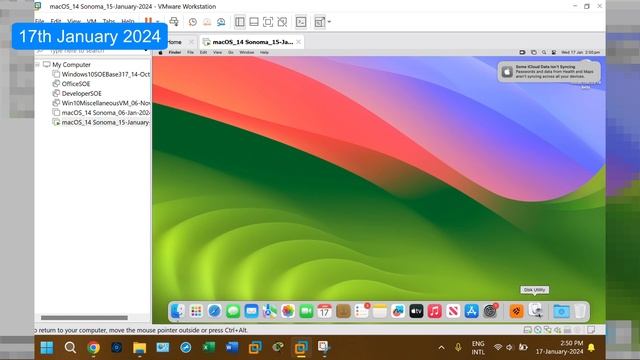Open the dropdown arrow beside the pause button
Viewport: 640px width, 360px height.
pos(158,22)
